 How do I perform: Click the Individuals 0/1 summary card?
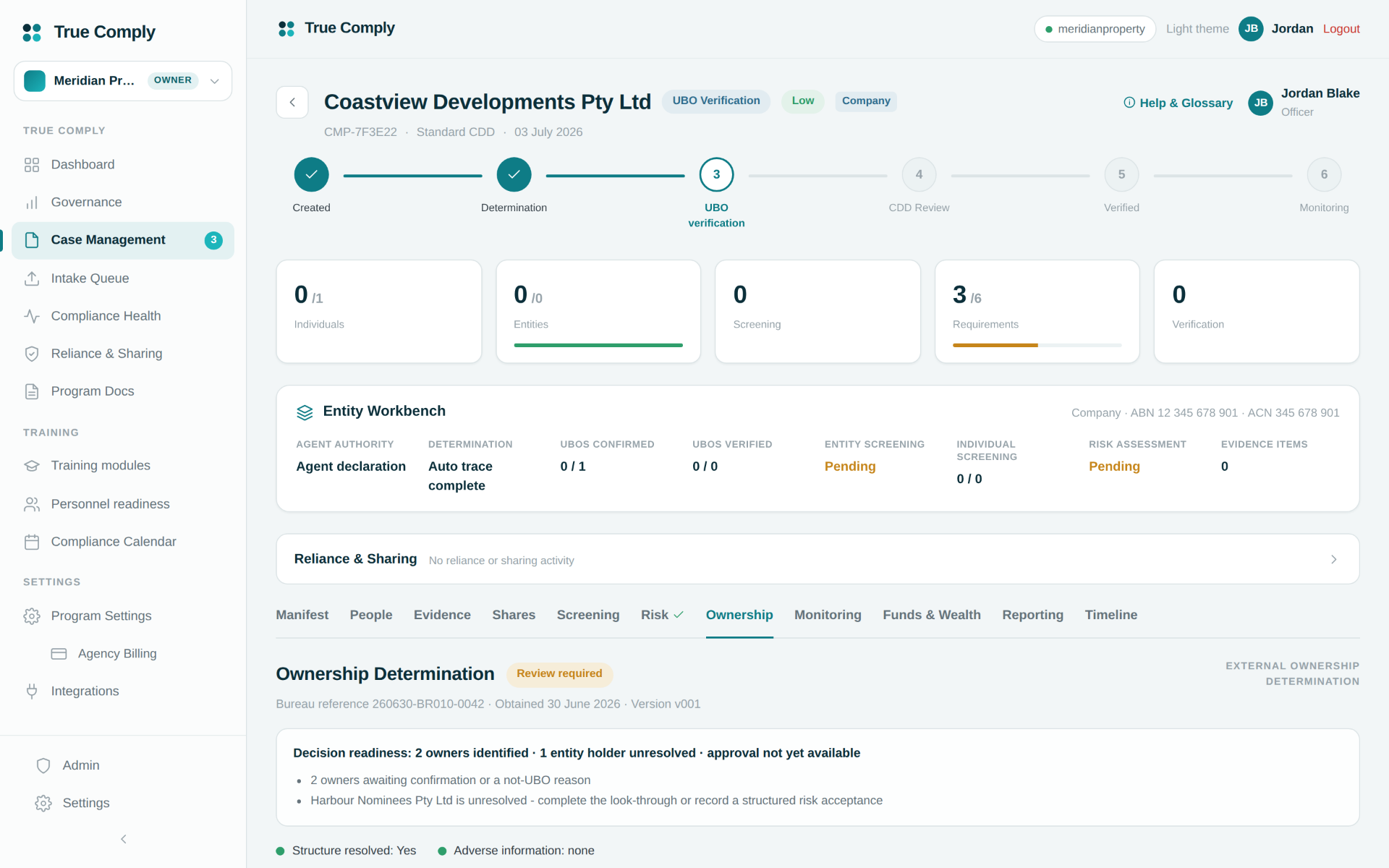[x=379, y=312]
